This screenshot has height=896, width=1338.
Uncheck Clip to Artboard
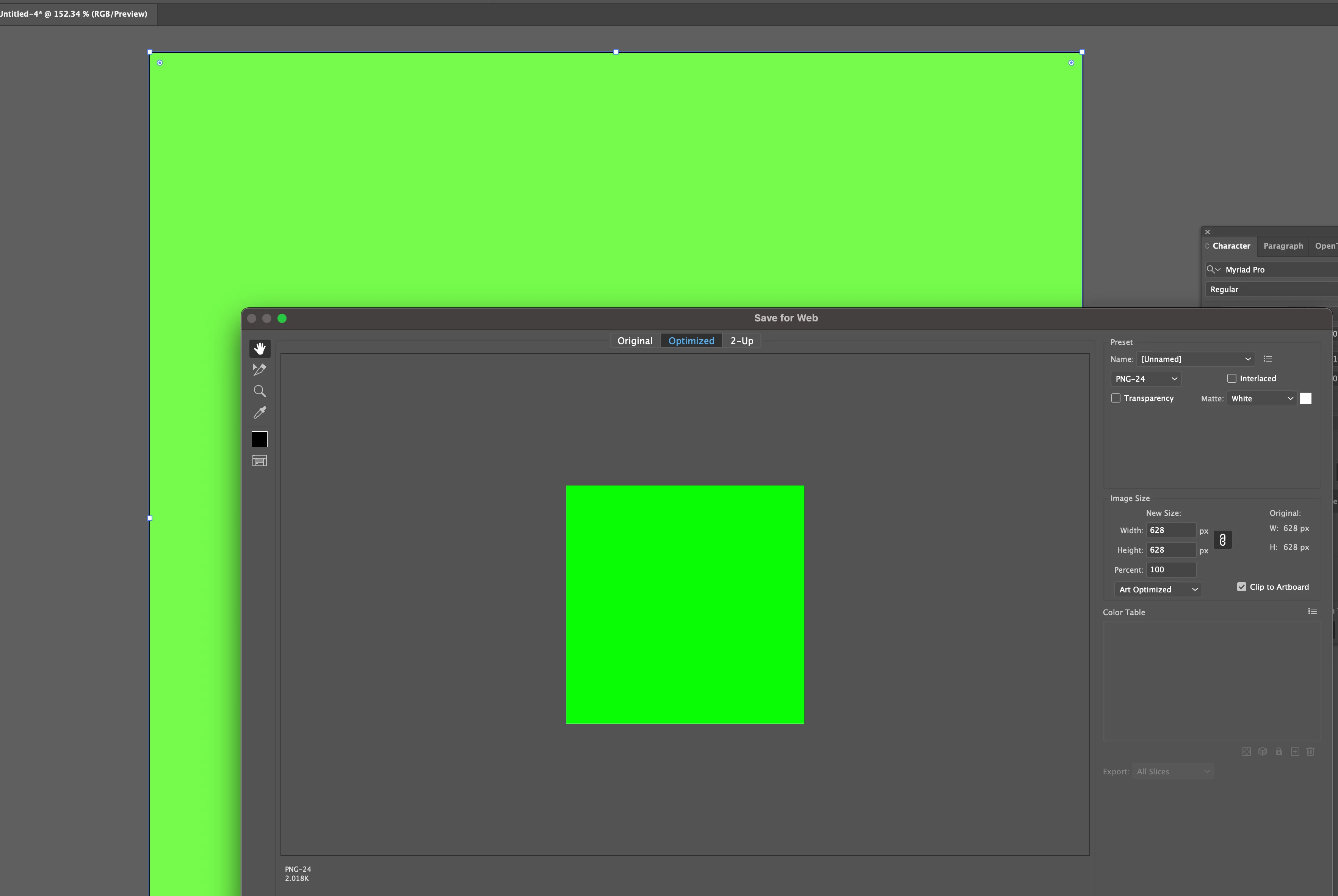point(1241,587)
